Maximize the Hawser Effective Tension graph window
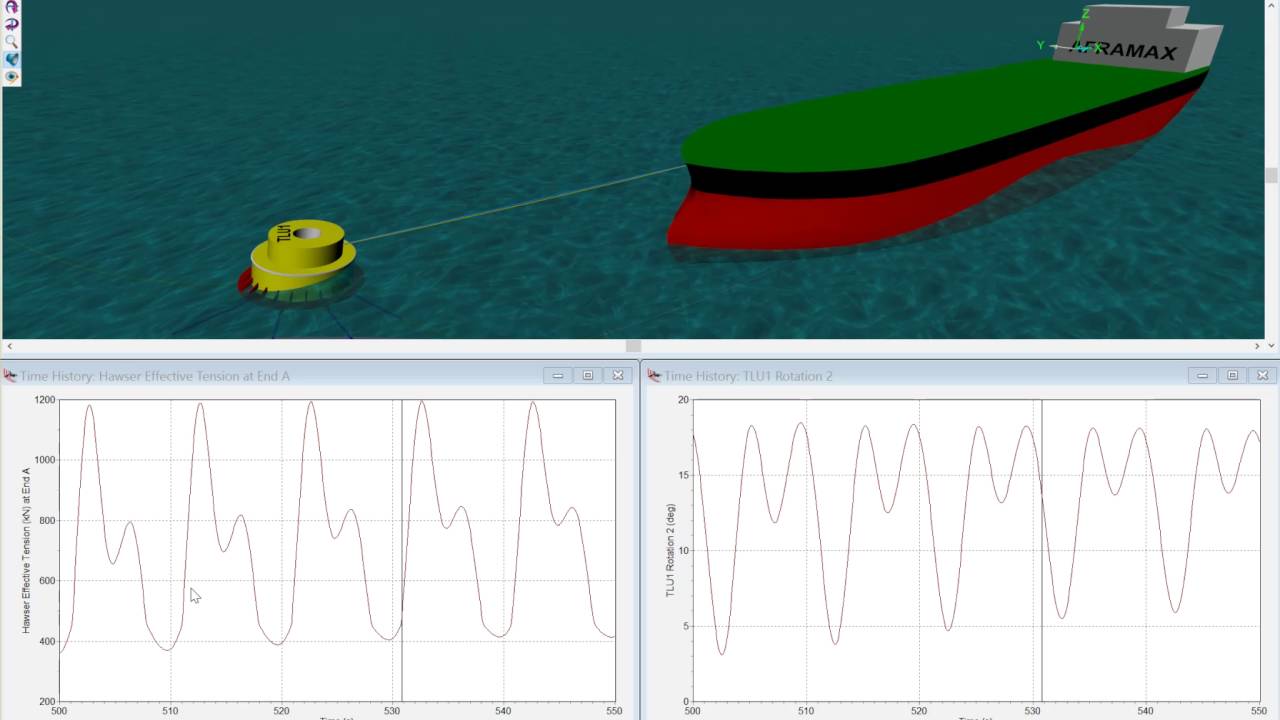 point(588,375)
